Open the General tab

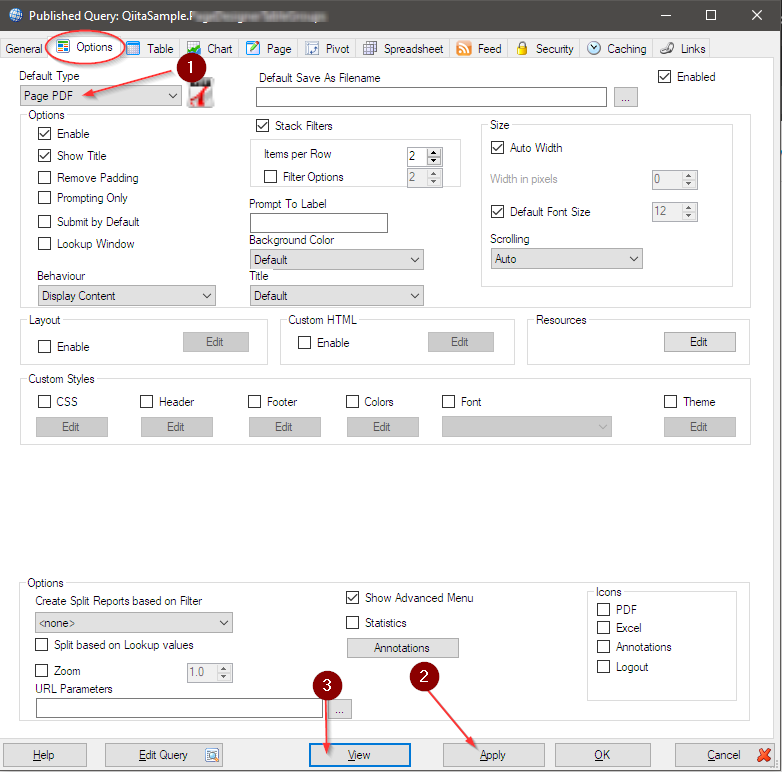pyautogui.click(x=23, y=49)
